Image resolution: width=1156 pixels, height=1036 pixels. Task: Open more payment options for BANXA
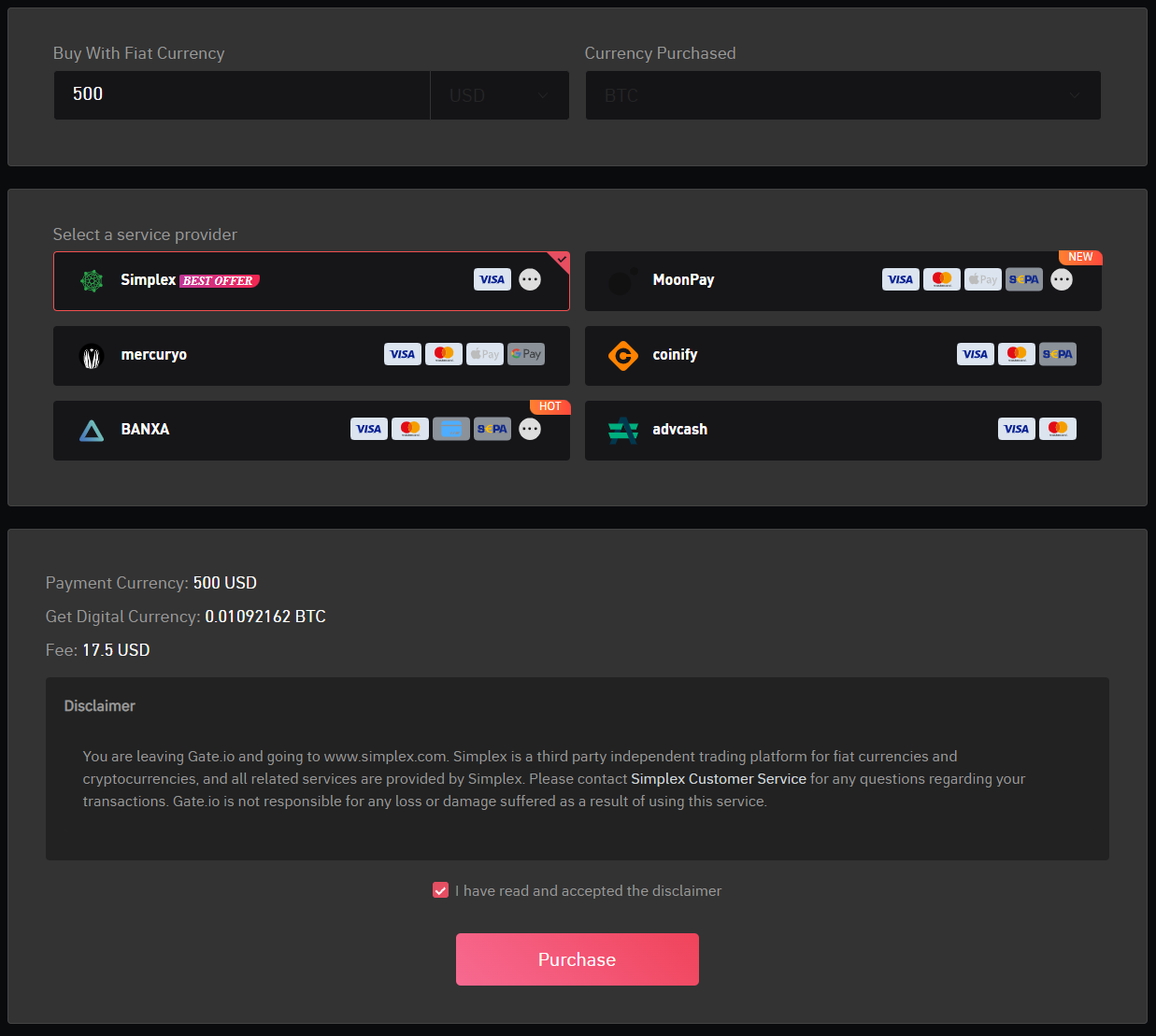click(x=530, y=429)
